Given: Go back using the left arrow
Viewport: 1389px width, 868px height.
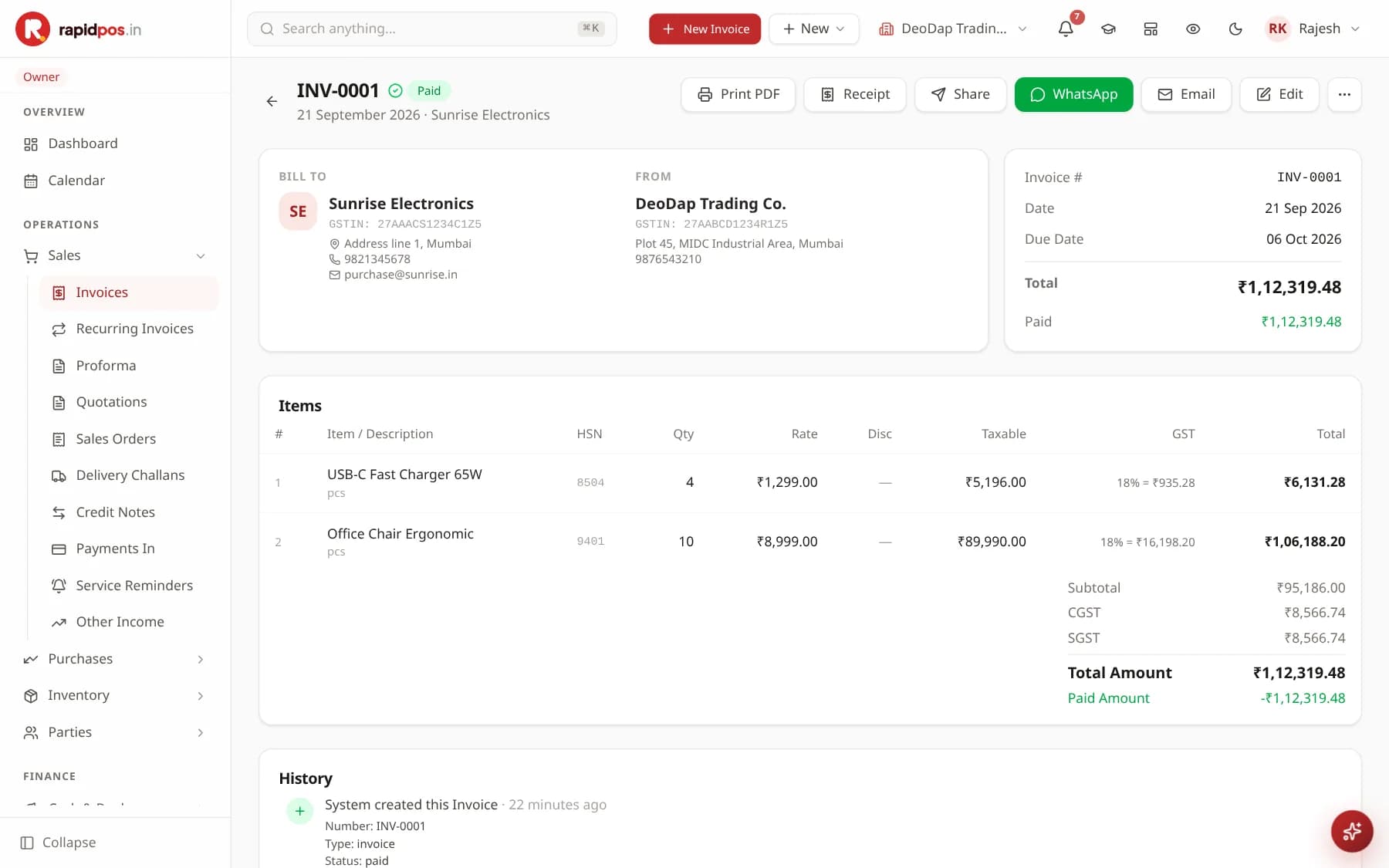Looking at the screenshot, I should (x=272, y=101).
